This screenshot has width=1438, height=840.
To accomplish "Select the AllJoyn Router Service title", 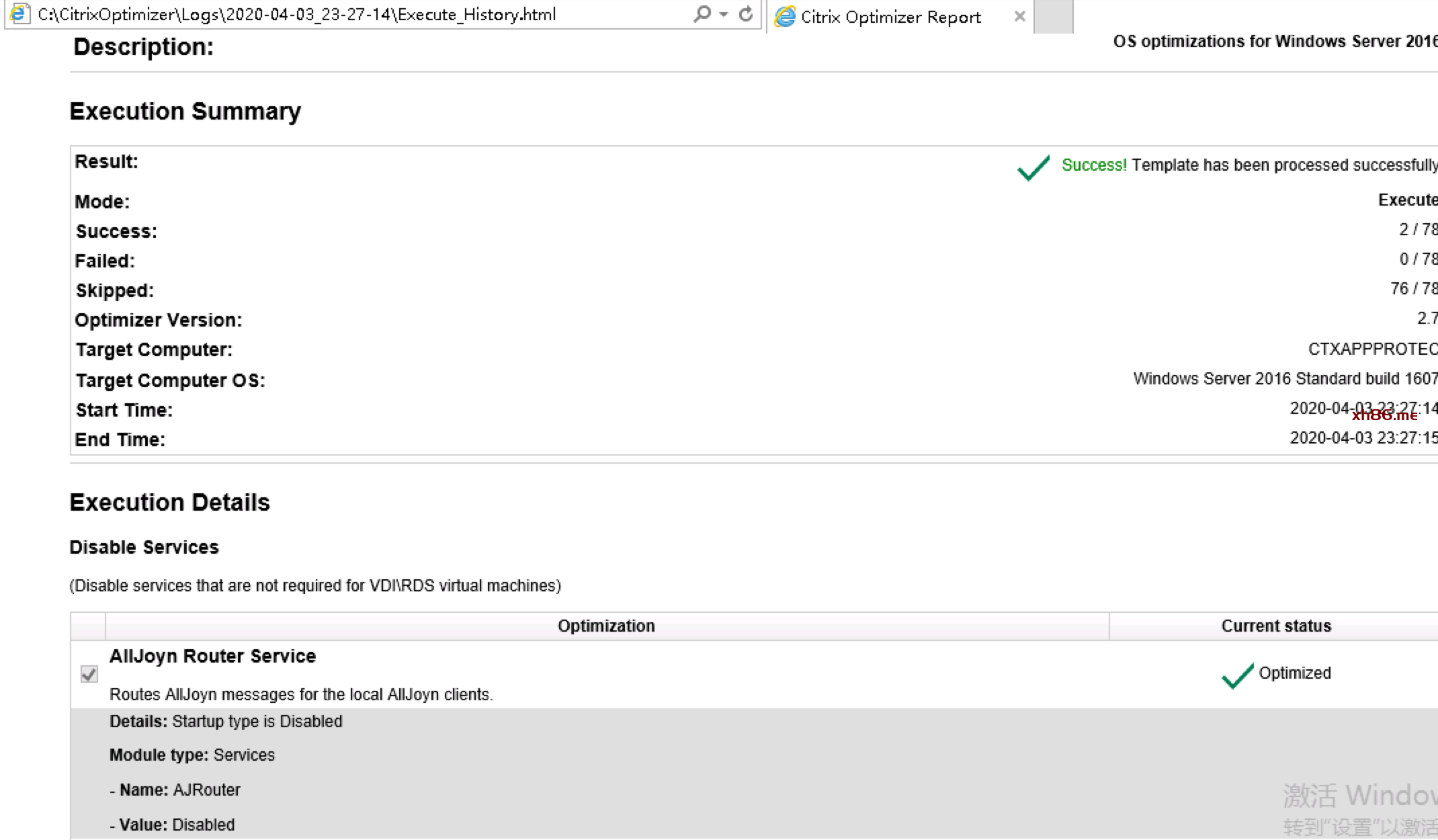I will coord(212,656).
